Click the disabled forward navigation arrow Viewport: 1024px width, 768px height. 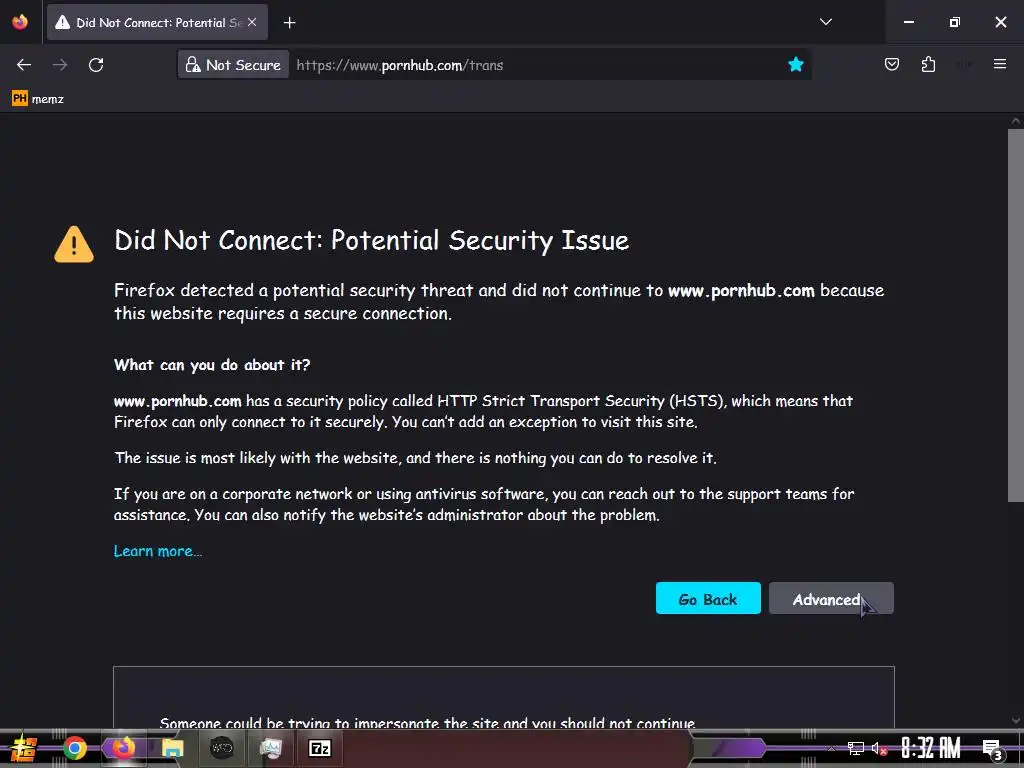[x=60, y=65]
